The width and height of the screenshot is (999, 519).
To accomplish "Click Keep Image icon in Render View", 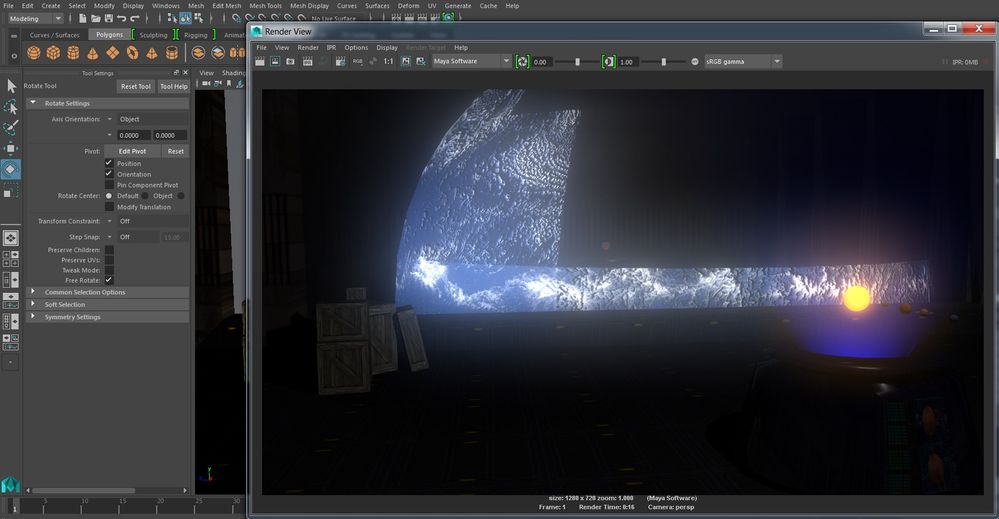I will click(x=405, y=61).
